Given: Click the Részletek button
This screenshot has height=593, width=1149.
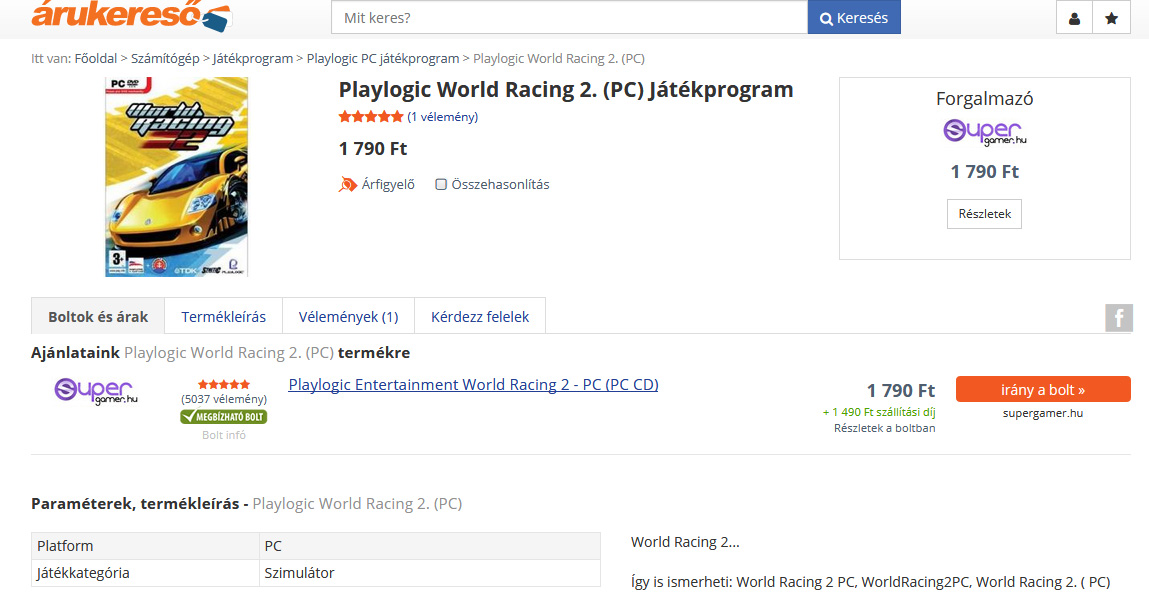Looking at the screenshot, I should click(984, 214).
